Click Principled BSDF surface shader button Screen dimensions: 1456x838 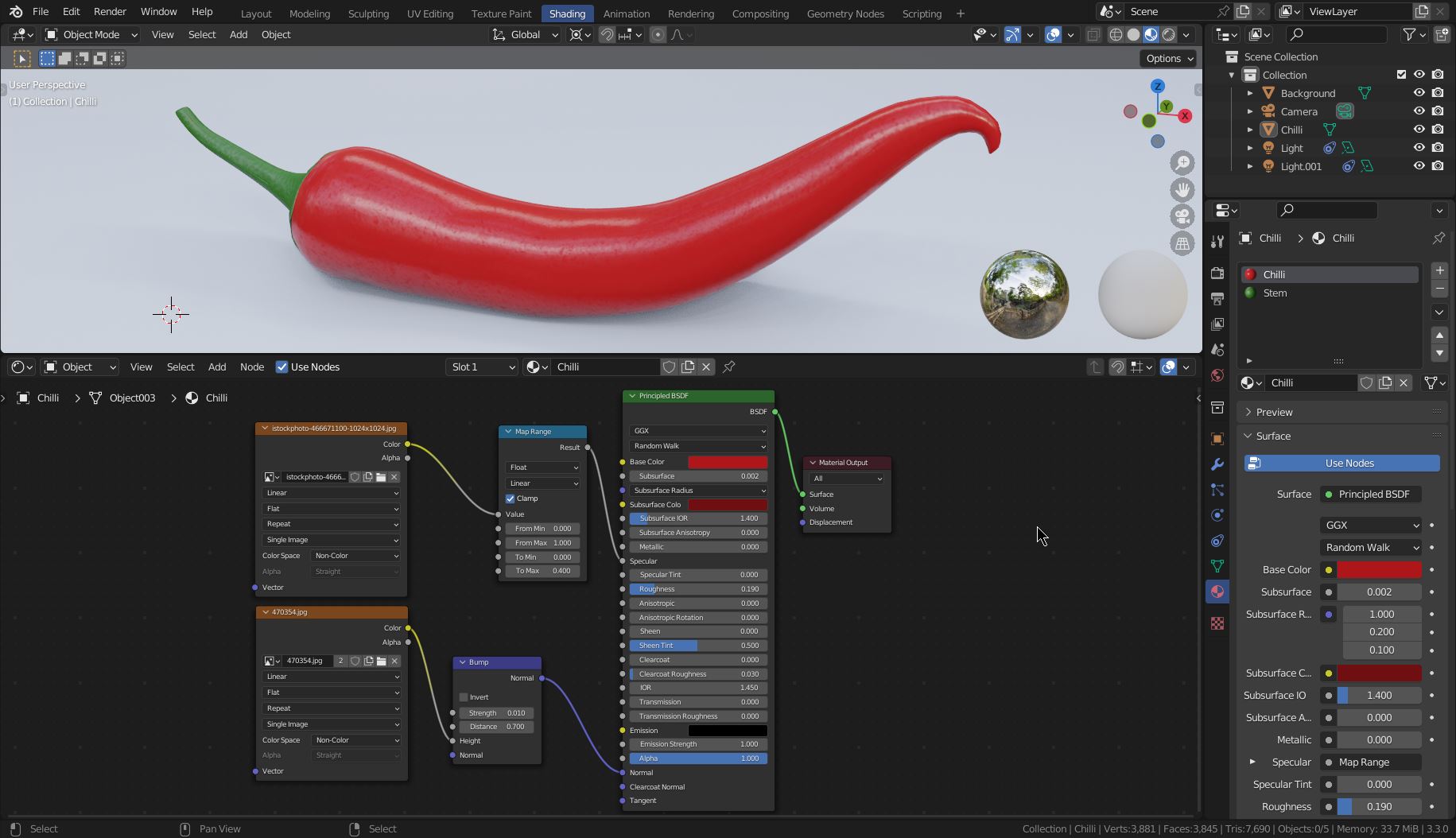tap(1371, 494)
